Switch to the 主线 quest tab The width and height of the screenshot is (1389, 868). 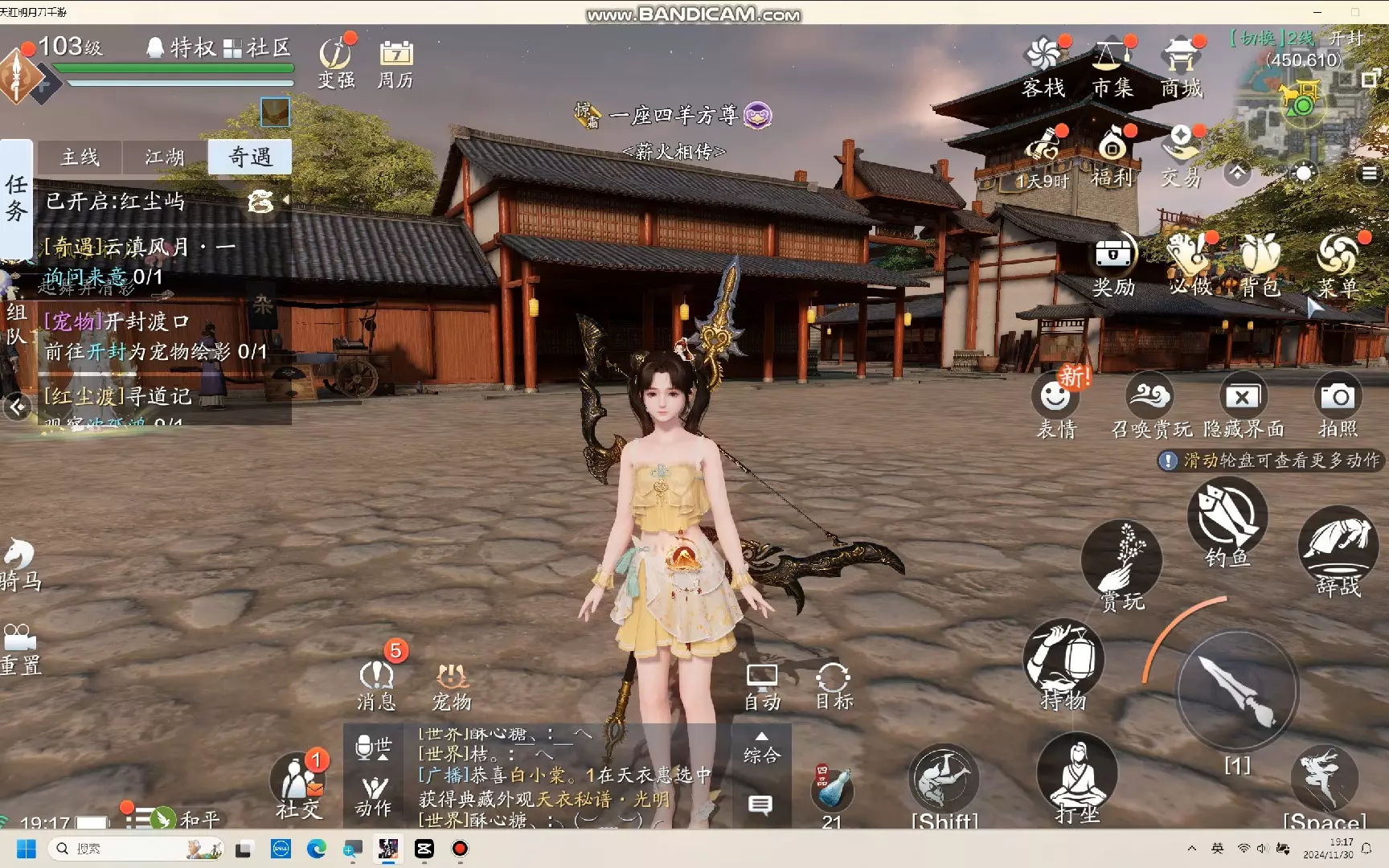80,158
